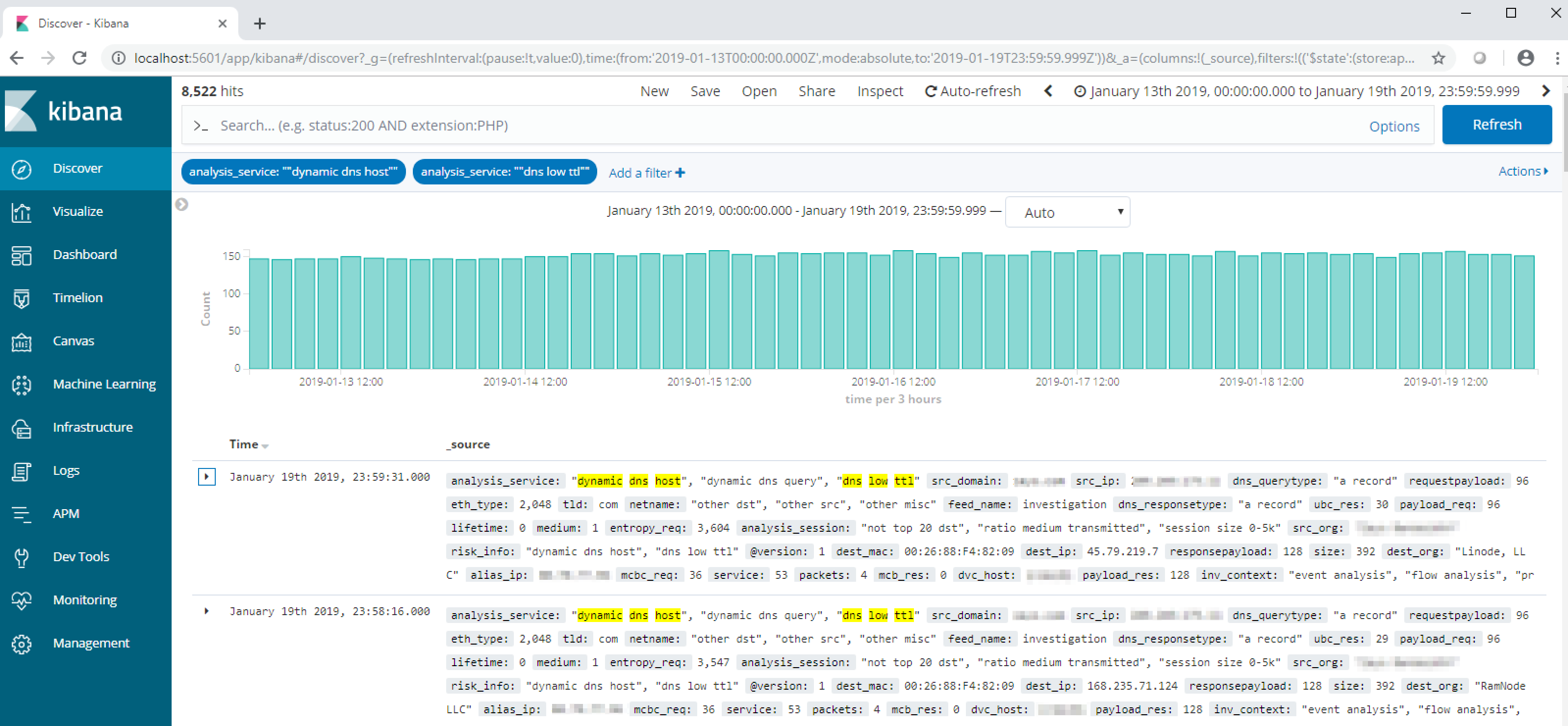Open Timelion from the sidebar icon
This screenshot has height=726, width=1568.
(22, 298)
